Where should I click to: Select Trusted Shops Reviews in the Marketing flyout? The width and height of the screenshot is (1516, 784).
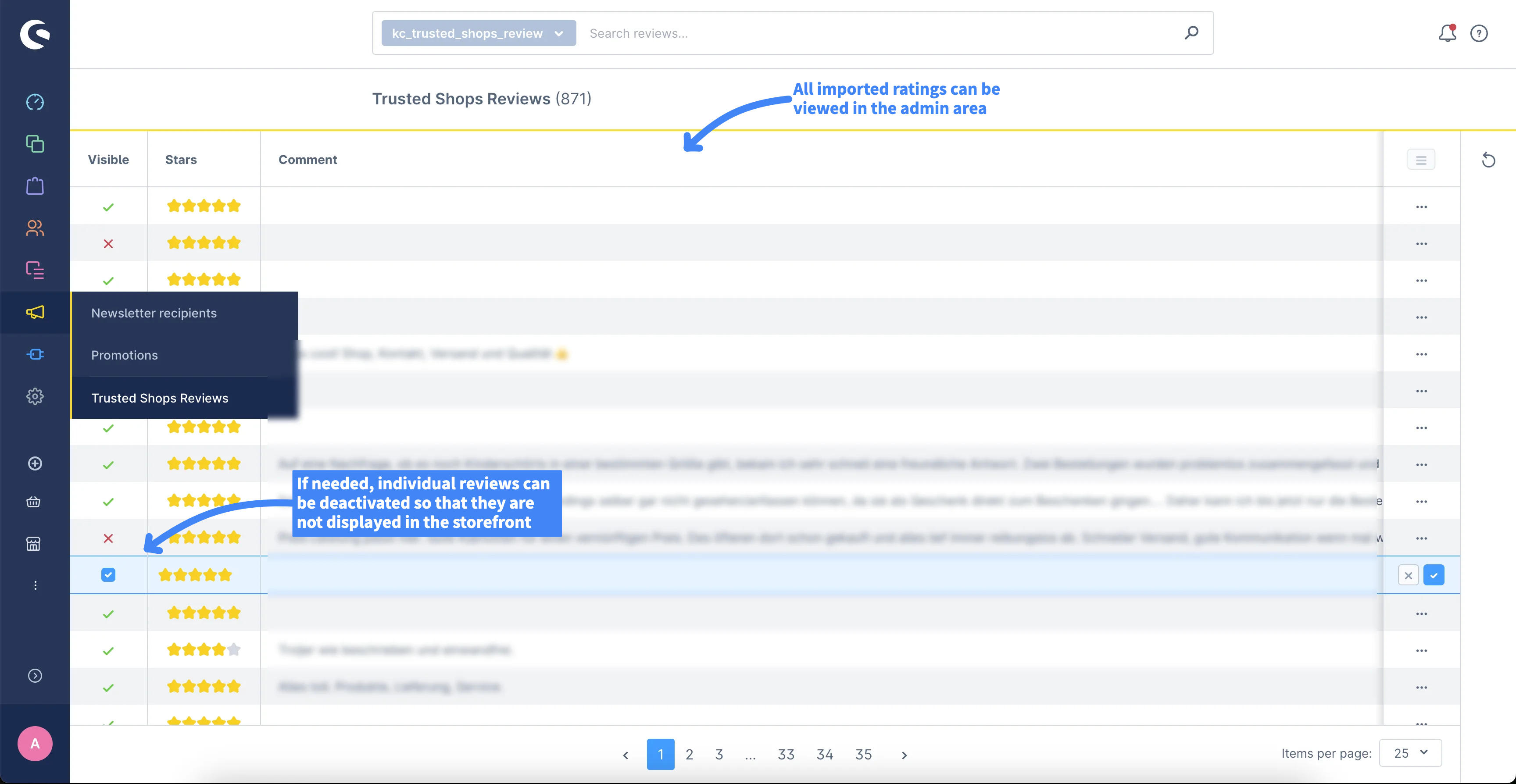[x=160, y=398]
